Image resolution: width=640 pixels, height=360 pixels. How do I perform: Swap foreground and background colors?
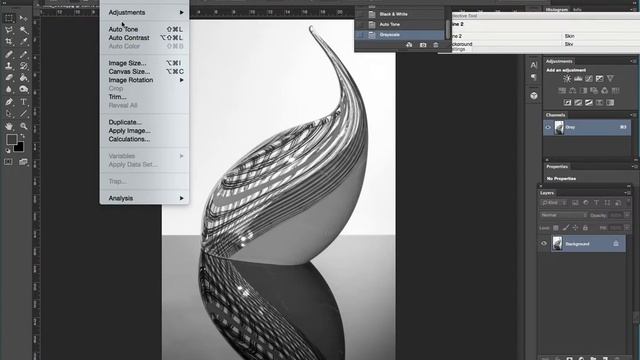tap(22, 136)
